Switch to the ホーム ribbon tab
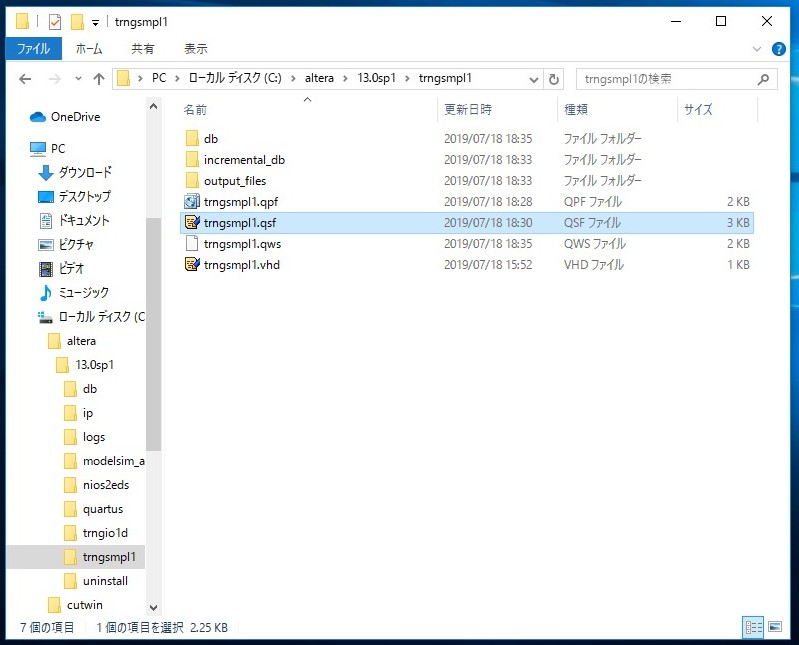 click(x=89, y=49)
